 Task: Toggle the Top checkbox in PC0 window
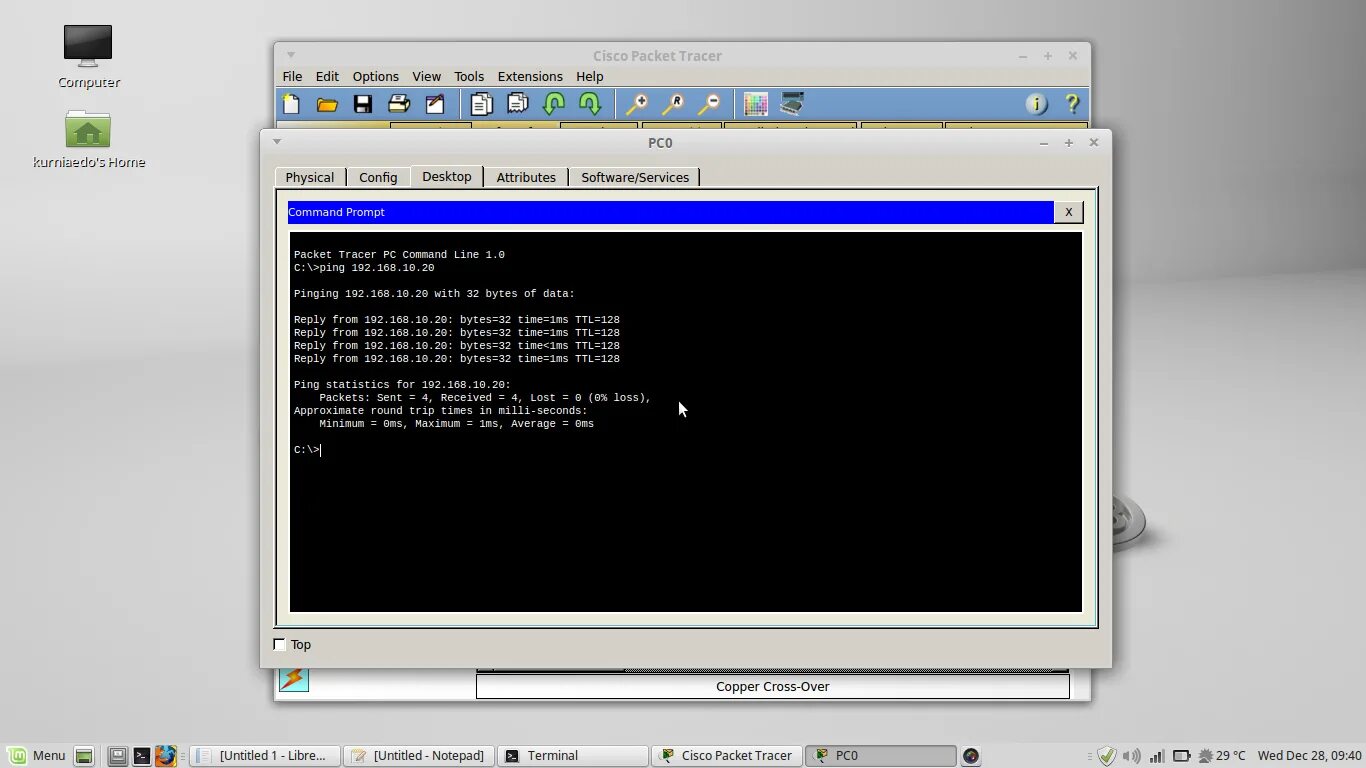pos(280,645)
